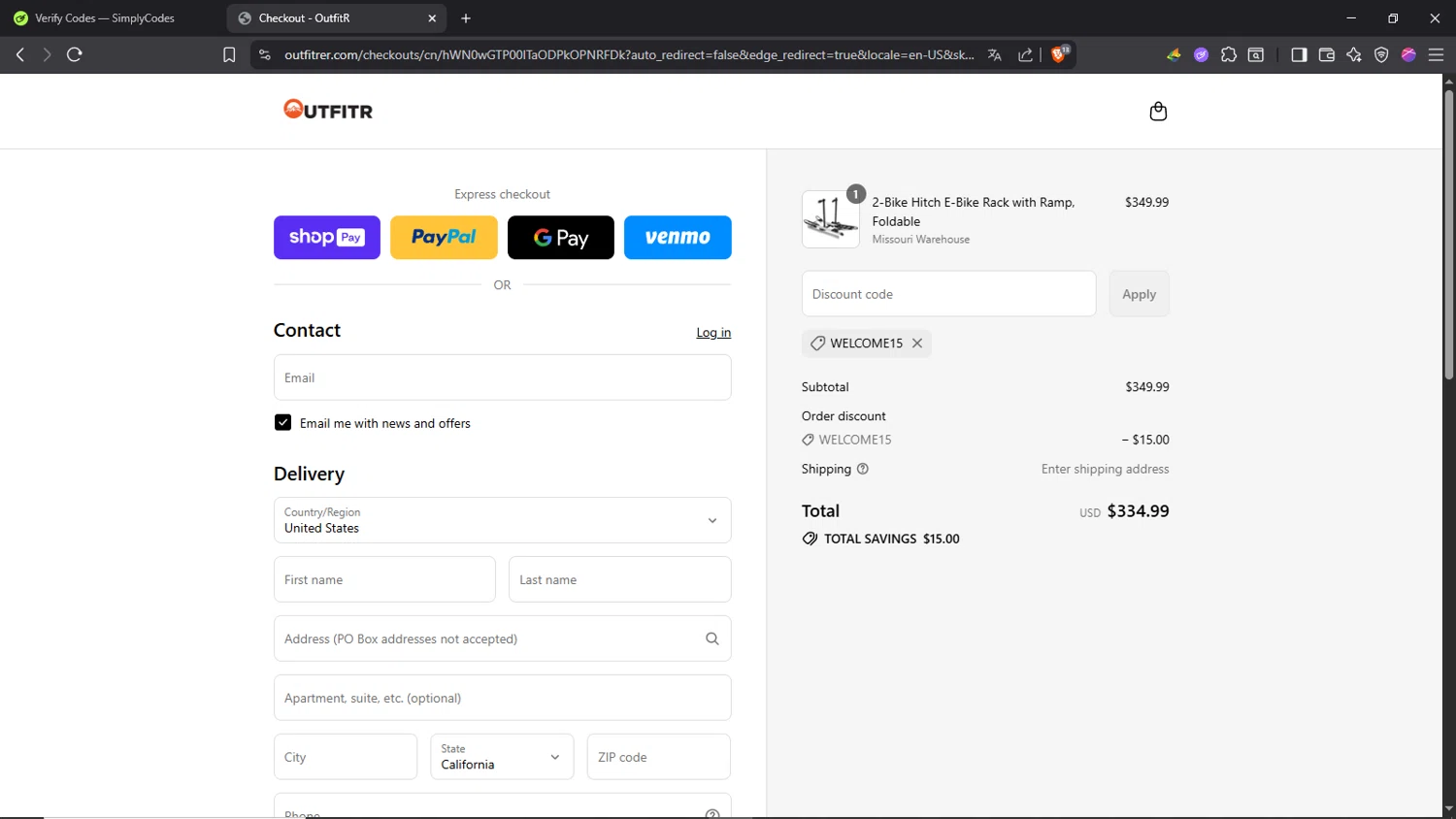
Task: Open the translate page icon
Action: coord(995,55)
